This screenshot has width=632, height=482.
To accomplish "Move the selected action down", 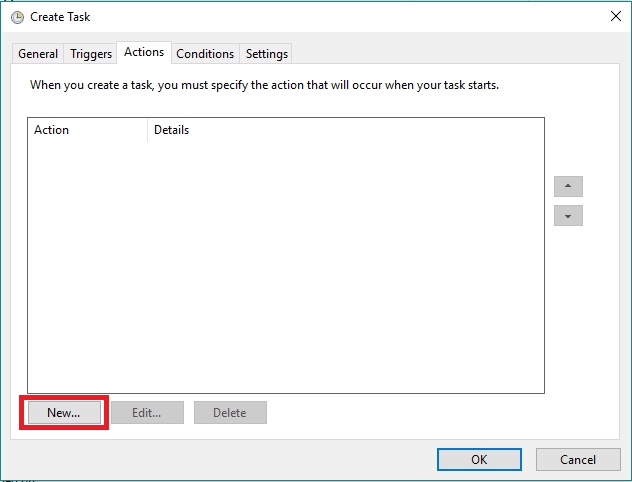I will pos(568,216).
